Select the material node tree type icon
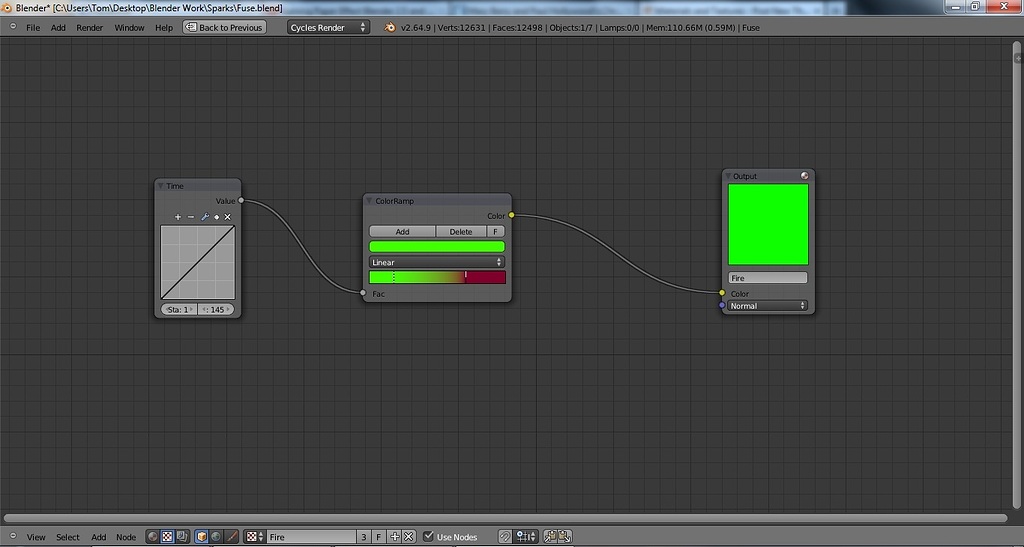This screenshot has height=547, width=1024. pos(152,537)
